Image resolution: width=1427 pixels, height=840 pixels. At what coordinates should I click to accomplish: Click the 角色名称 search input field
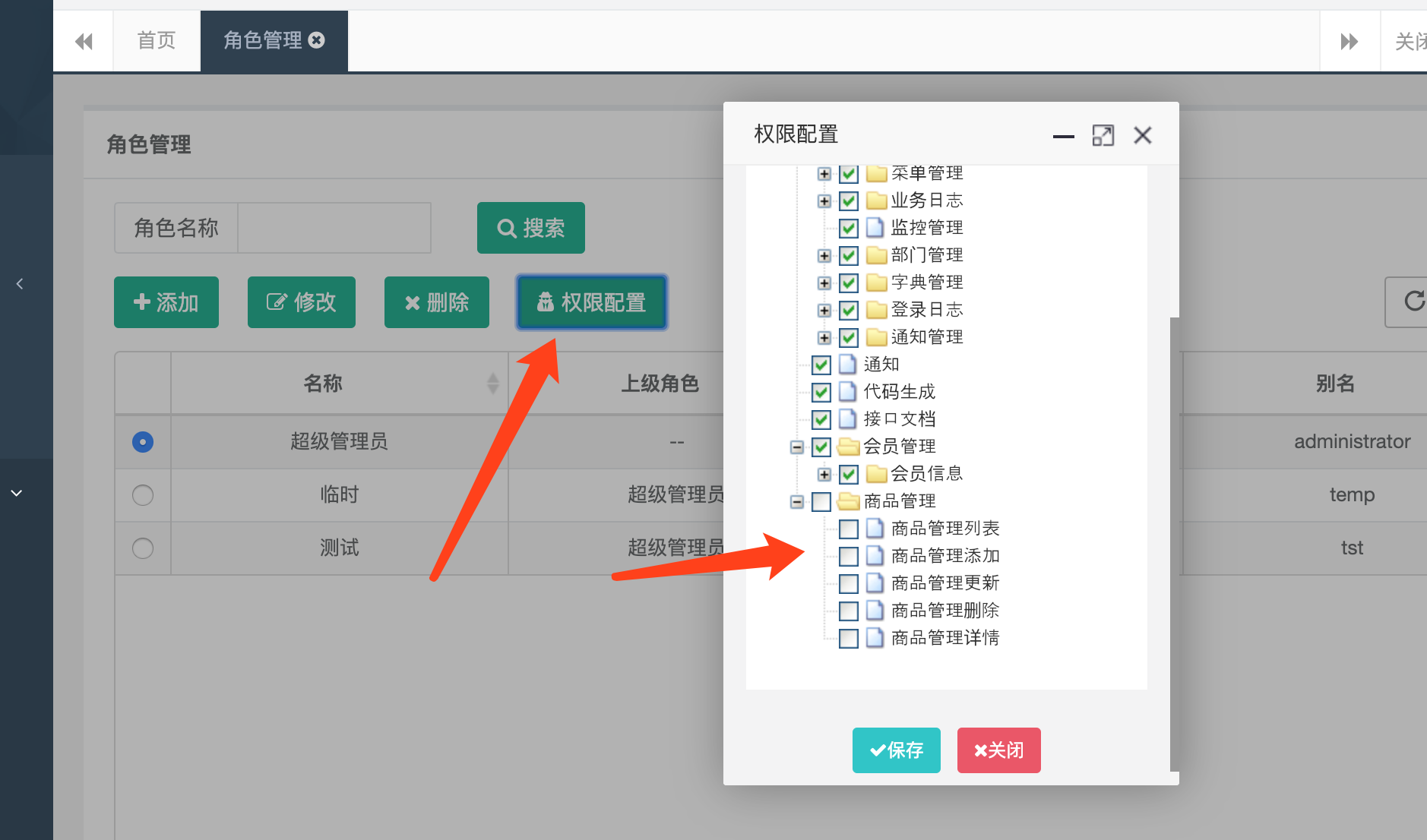click(x=334, y=228)
